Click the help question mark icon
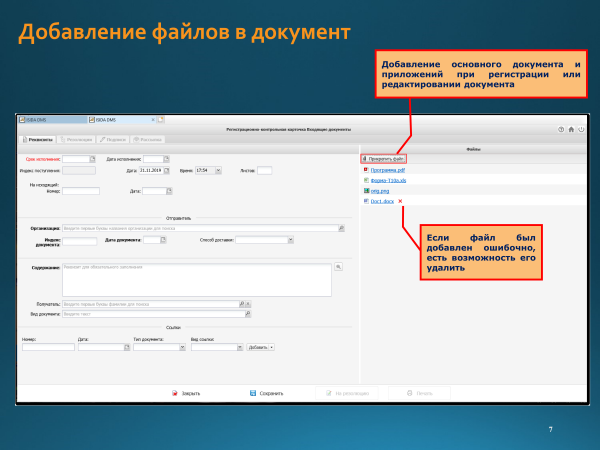 click(561, 130)
